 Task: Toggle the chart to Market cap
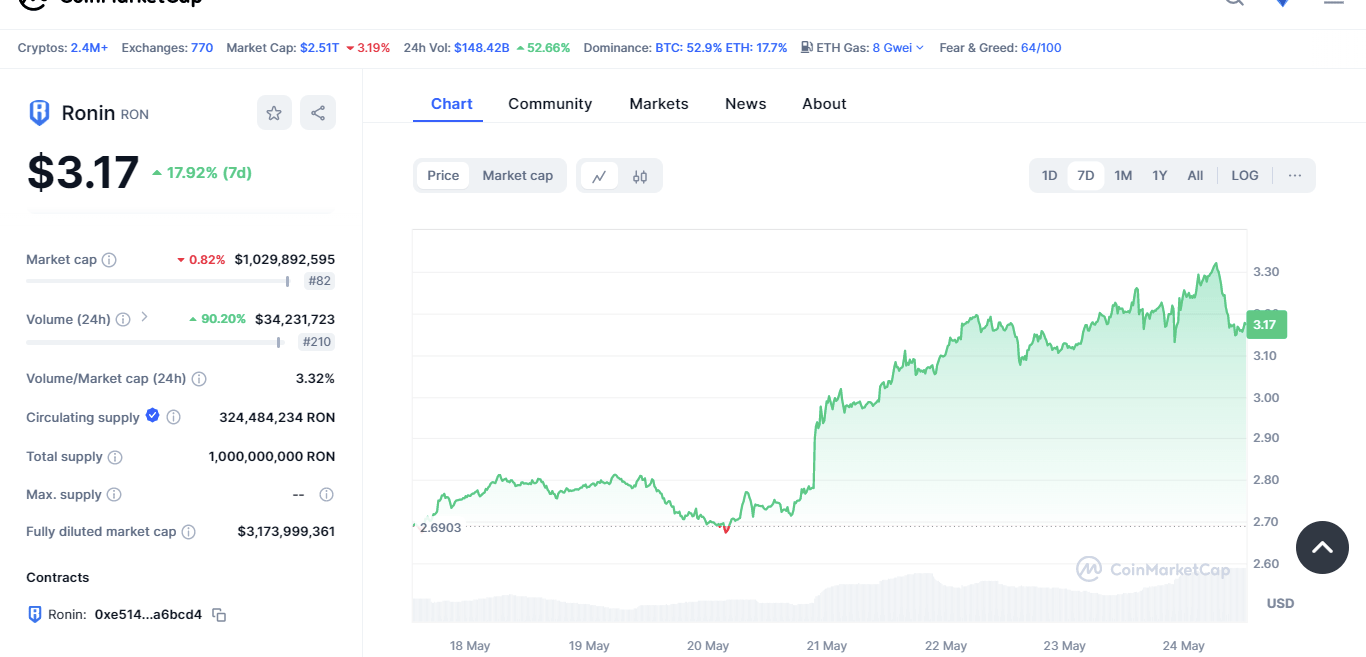click(x=518, y=176)
